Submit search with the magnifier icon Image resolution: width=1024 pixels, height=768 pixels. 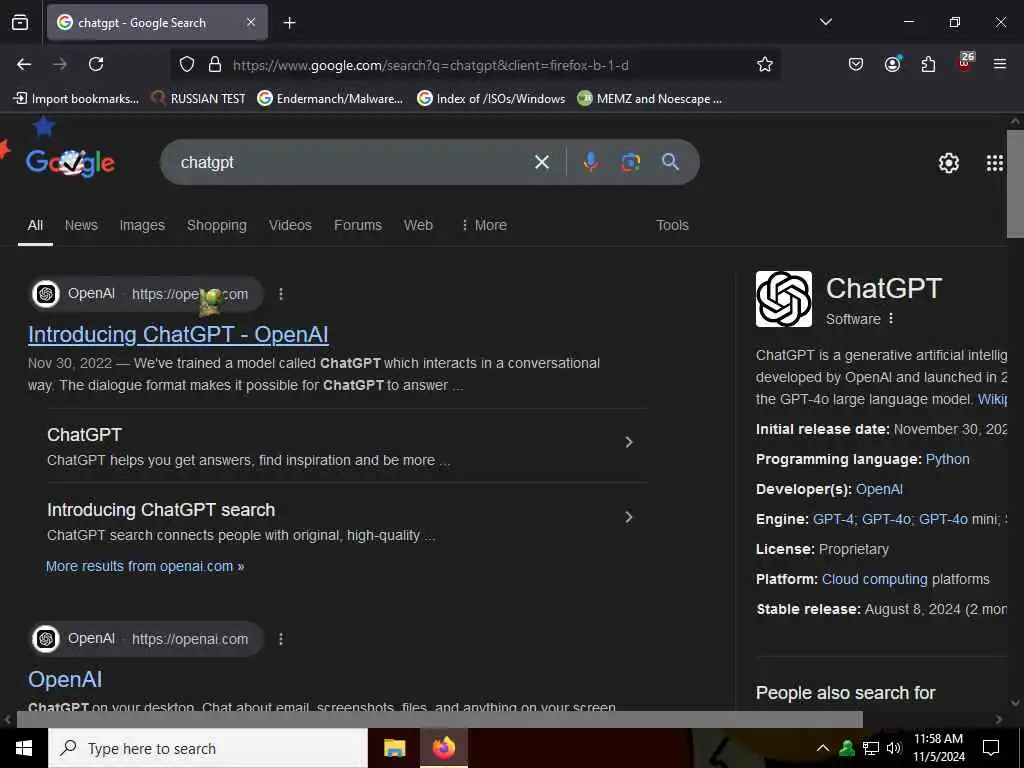click(x=670, y=161)
